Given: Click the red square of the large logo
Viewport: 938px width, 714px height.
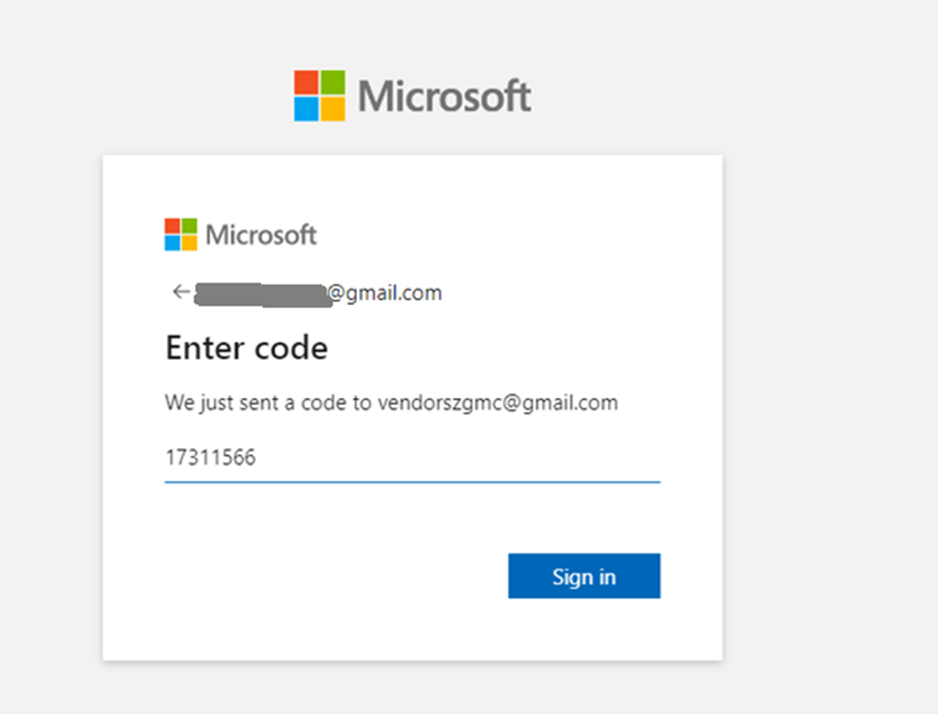Looking at the screenshot, I should [x=306, y=82].
